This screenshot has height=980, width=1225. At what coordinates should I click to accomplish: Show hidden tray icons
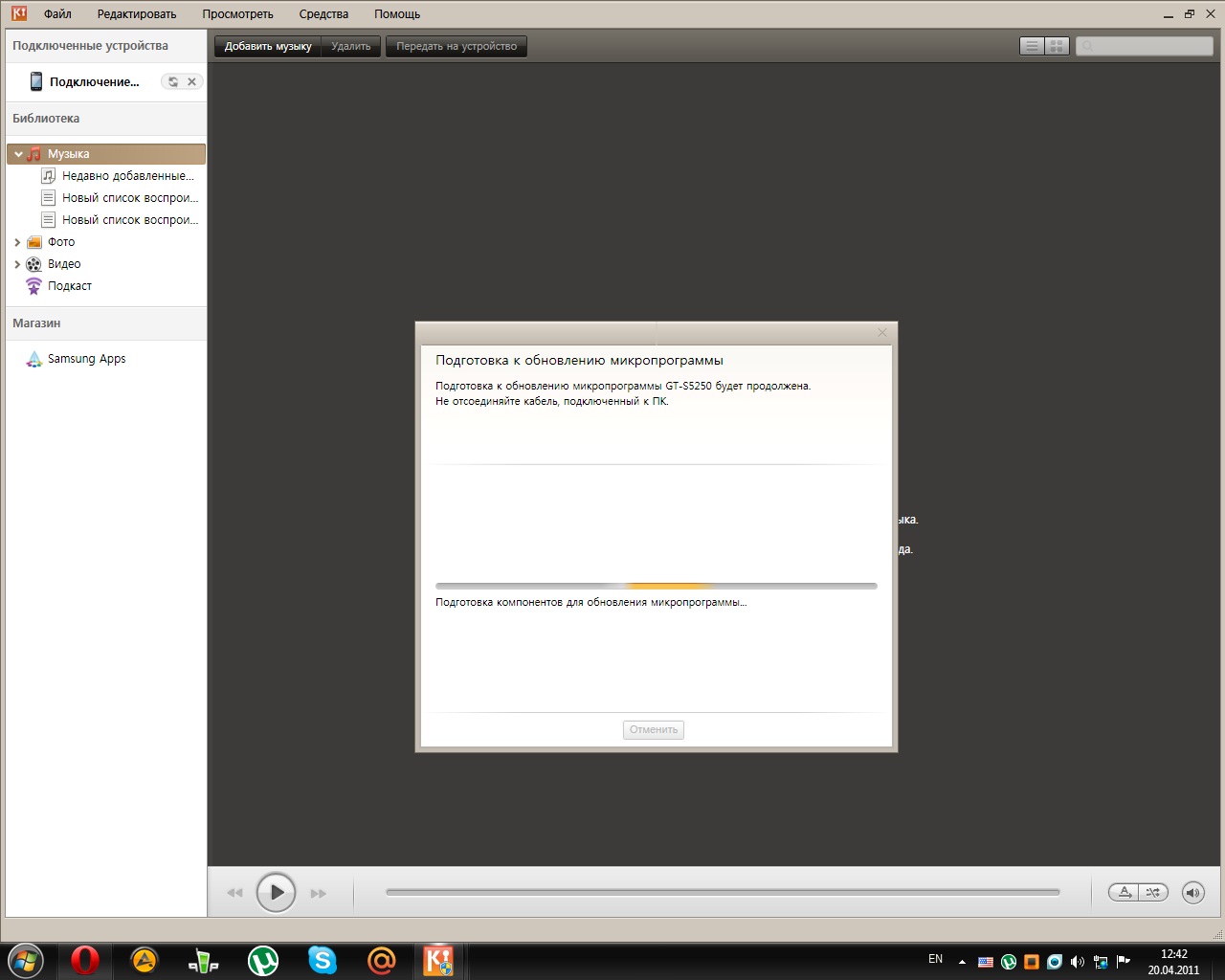(962, 962)
